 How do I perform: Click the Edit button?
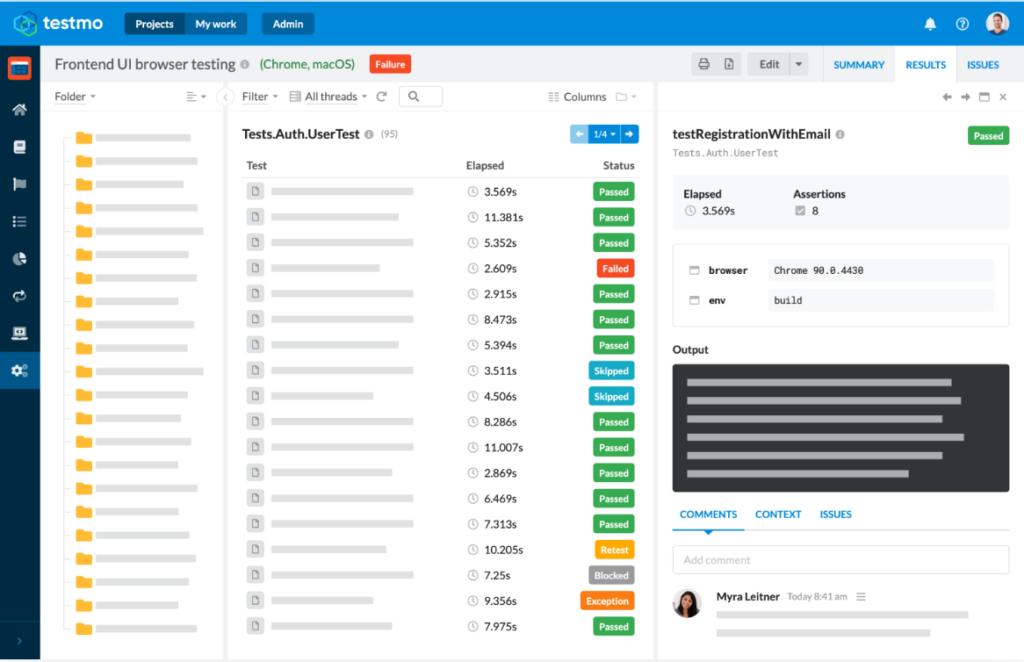[768, 62]
